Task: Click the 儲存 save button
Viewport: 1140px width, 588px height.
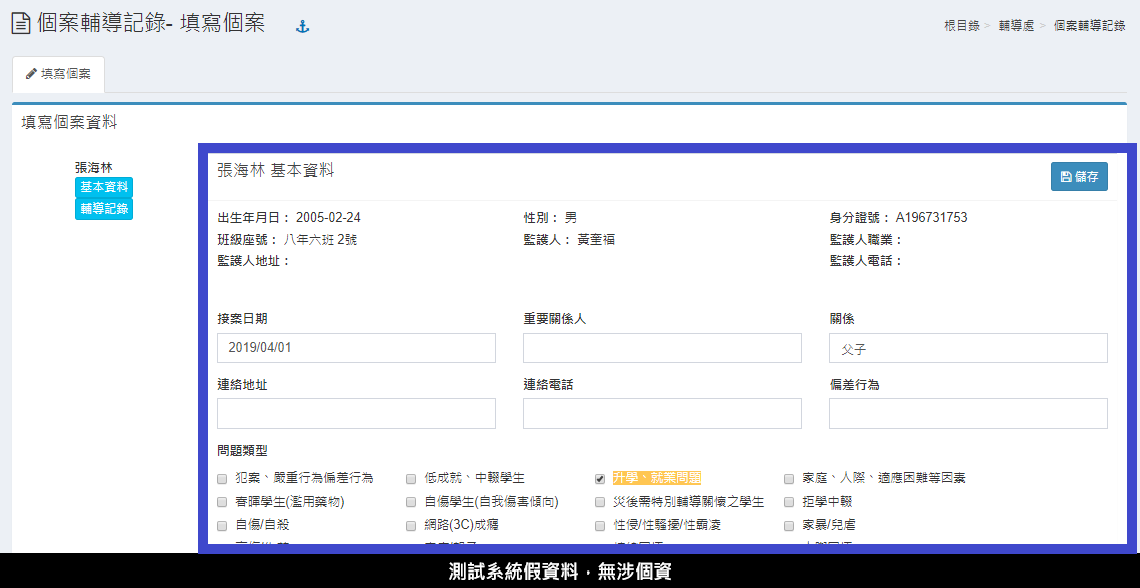Action: [x=1079, y=176]
